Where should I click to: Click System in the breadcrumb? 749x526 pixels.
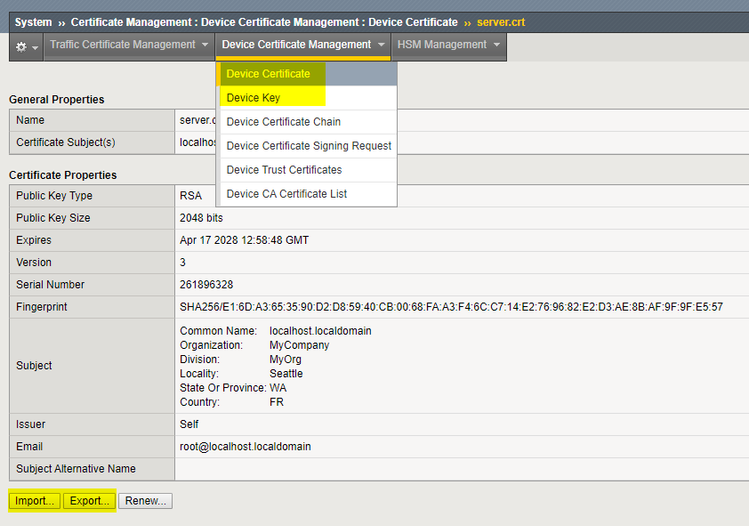coord(33,22)
